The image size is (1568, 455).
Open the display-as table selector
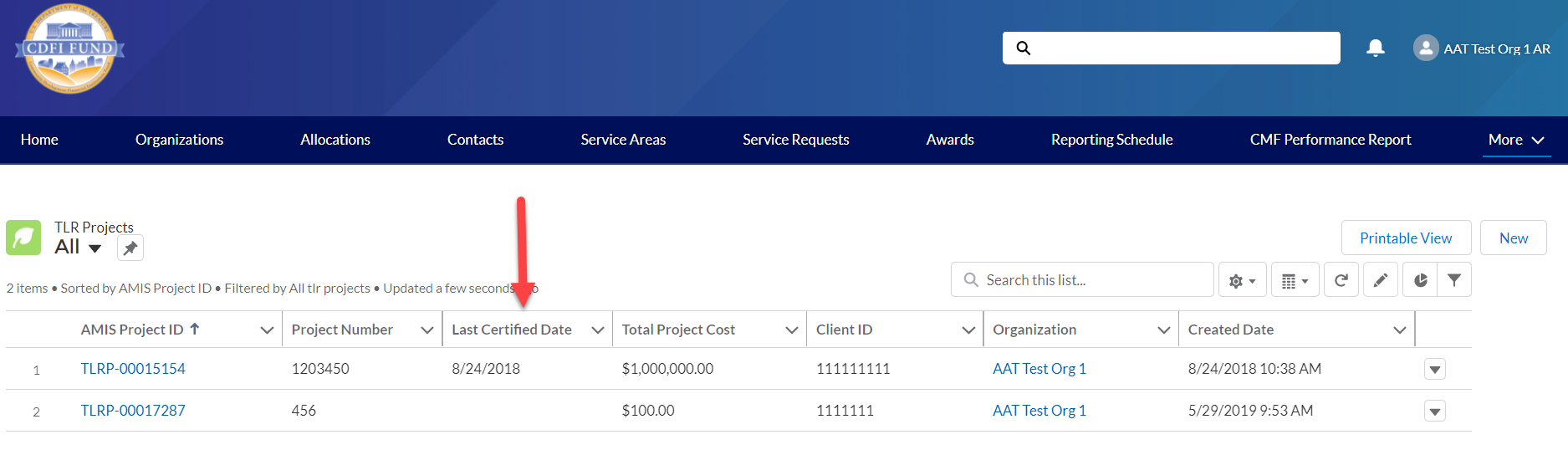click(1294, 281)
